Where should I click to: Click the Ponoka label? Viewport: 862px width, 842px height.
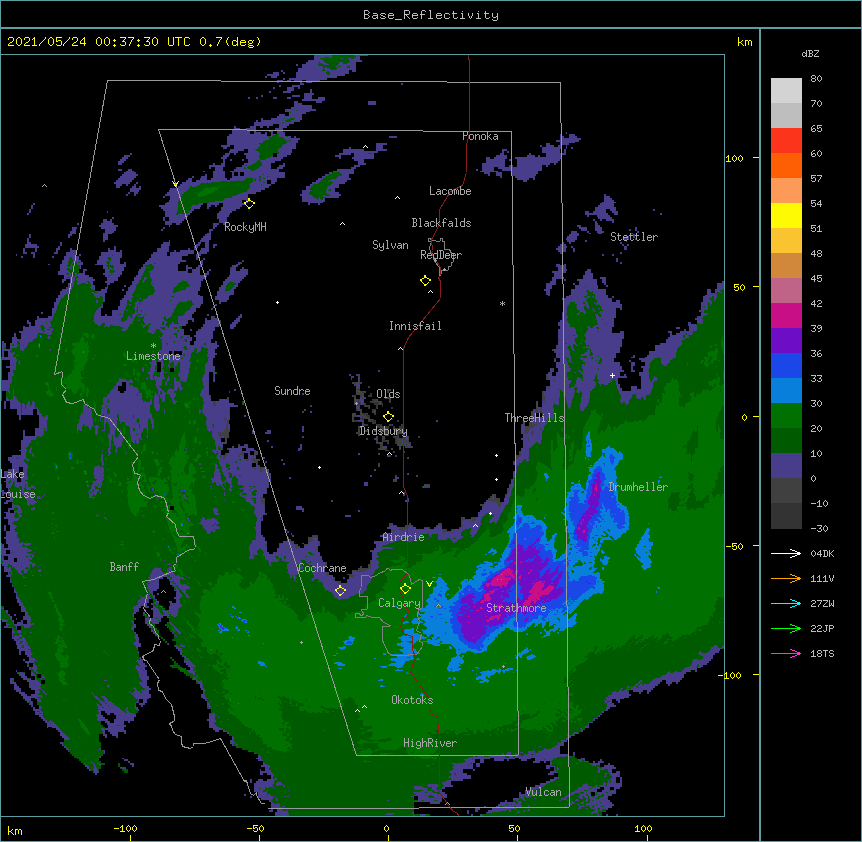pos(480,136)
